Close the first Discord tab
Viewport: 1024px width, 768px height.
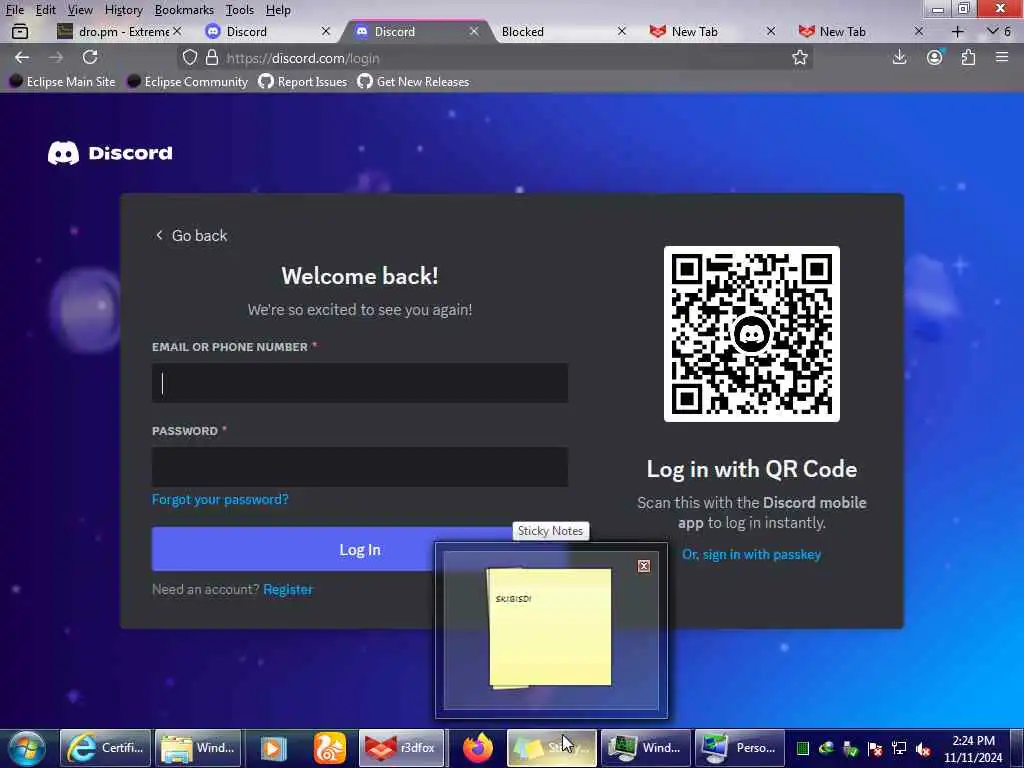(326, 31)
